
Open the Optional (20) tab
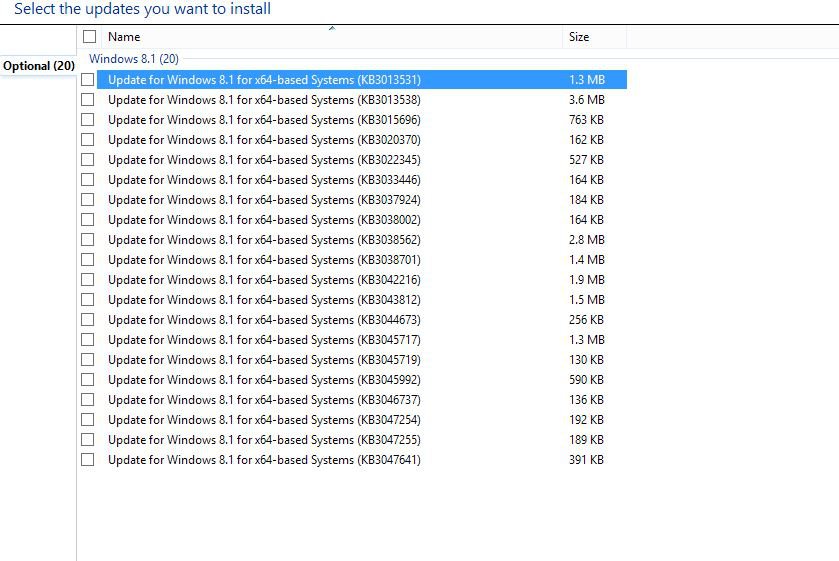[x=38, y=66]
